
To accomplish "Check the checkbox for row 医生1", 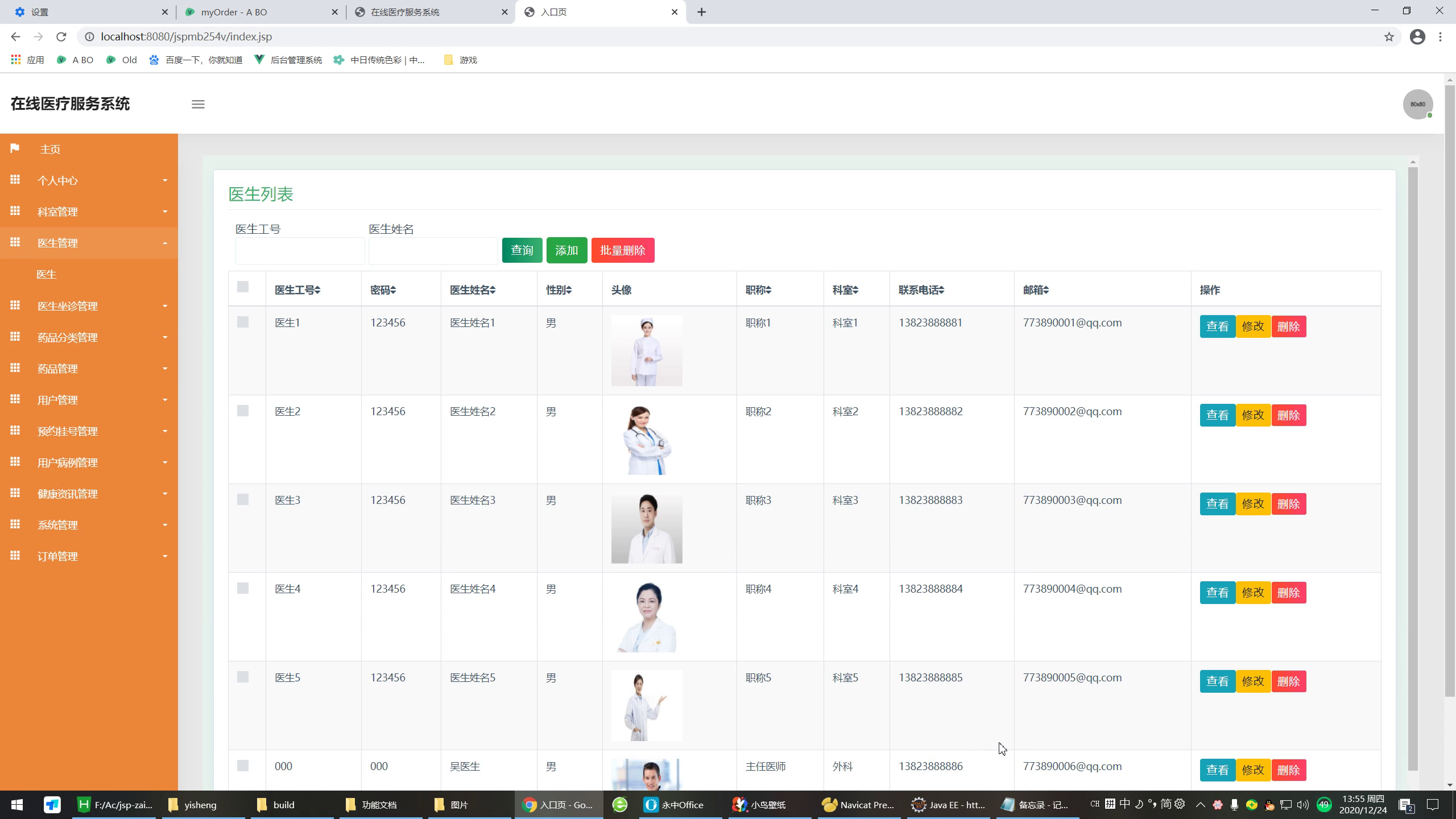I will click(x=243, y=322).
